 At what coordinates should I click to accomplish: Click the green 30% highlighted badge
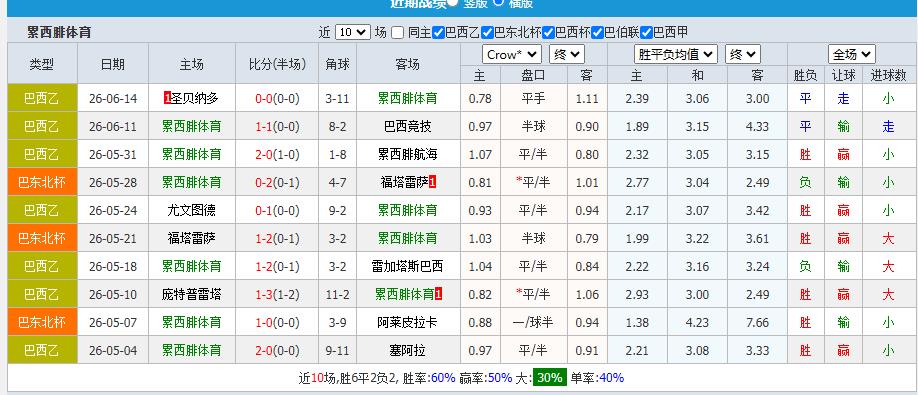(550, 377)
